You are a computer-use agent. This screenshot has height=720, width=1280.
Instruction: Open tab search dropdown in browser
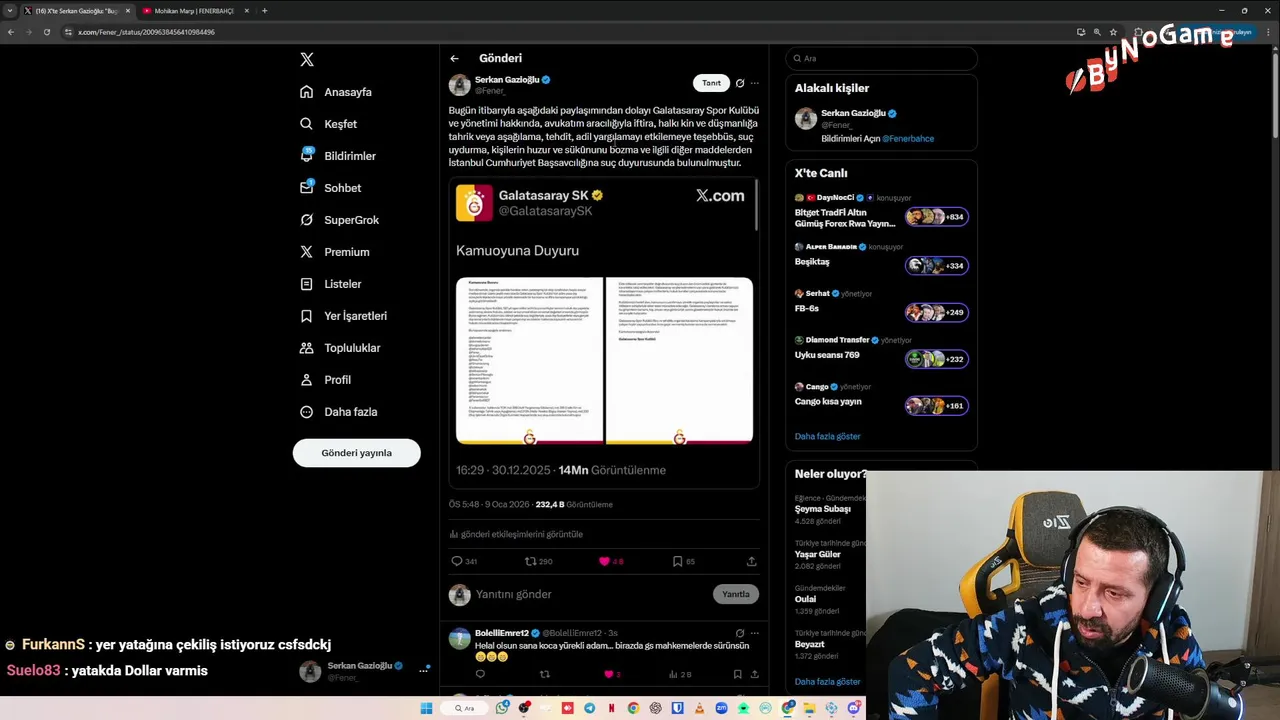[x=10, y=11]
